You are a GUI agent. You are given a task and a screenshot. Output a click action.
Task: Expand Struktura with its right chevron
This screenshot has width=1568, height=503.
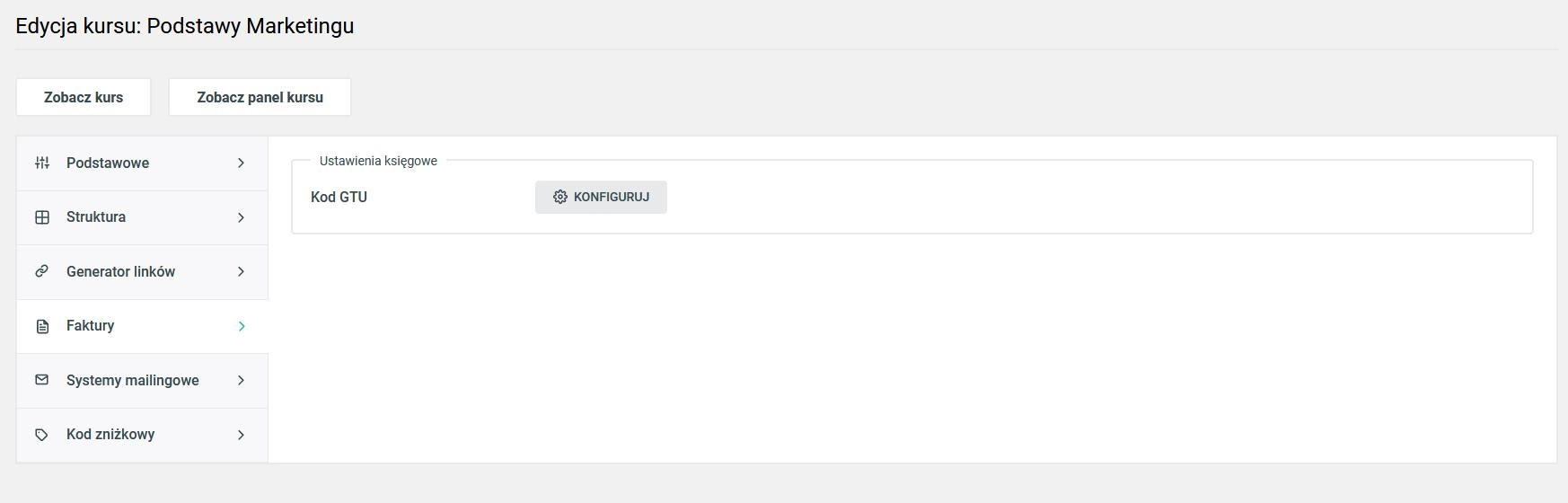pyautogui.click(x=241, y=217)
